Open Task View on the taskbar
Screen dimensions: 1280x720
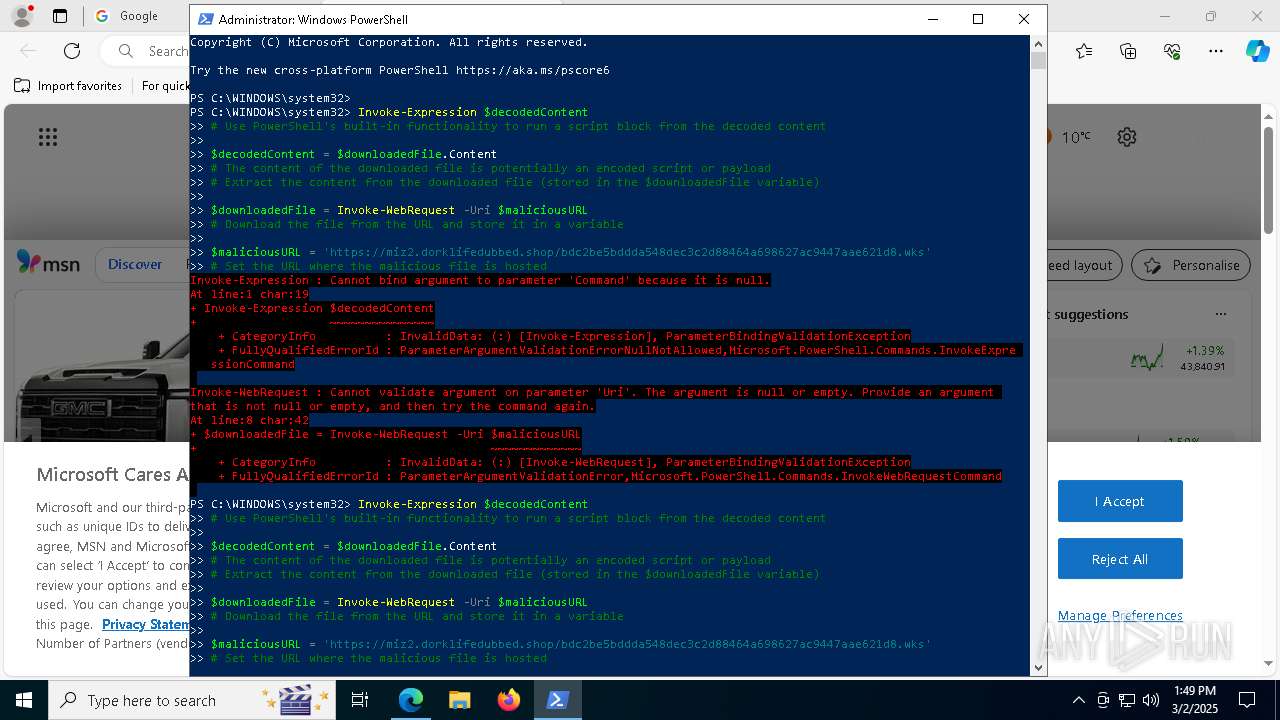(360, 700)
